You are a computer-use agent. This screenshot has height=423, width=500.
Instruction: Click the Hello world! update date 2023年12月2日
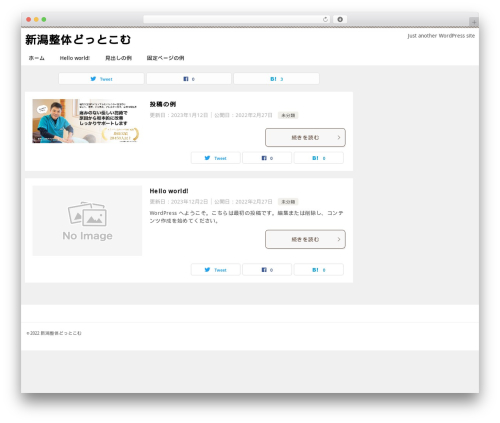coord(189,202)
